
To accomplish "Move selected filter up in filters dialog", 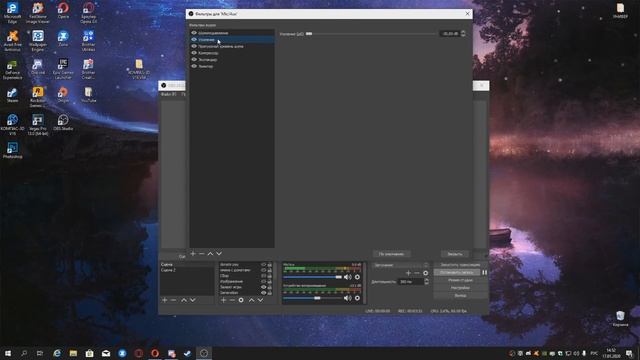I will 210,253.
